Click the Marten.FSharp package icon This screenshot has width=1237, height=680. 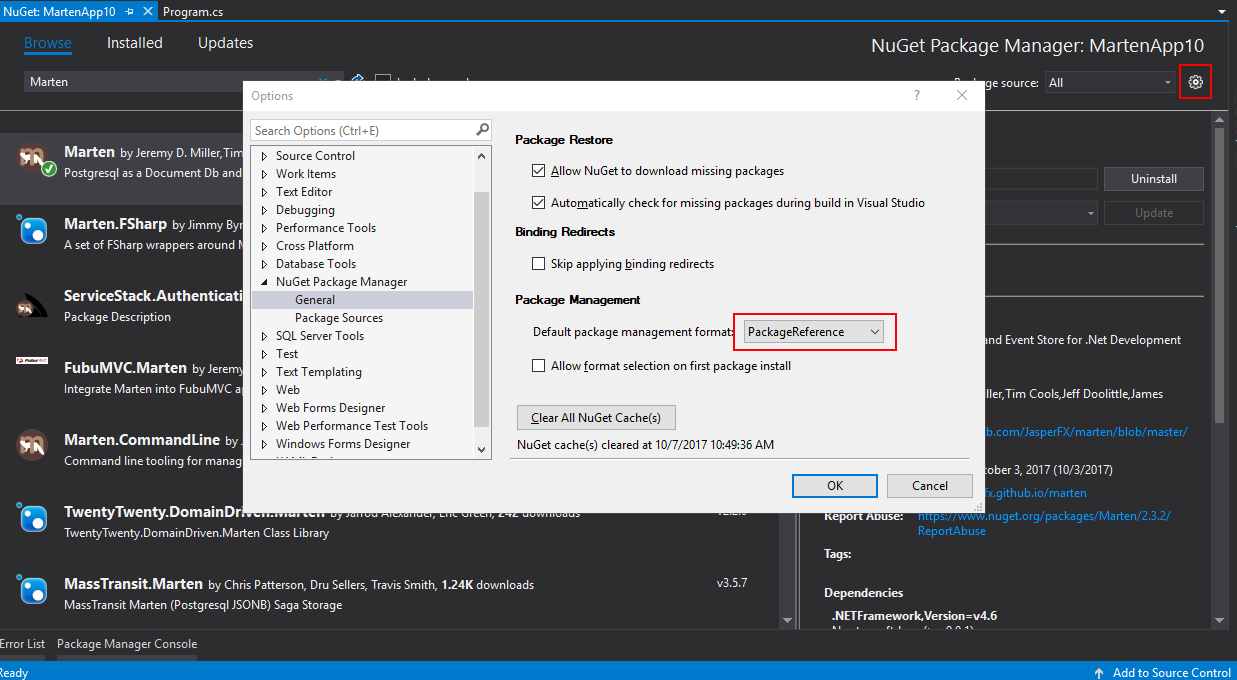pos(34,231)
